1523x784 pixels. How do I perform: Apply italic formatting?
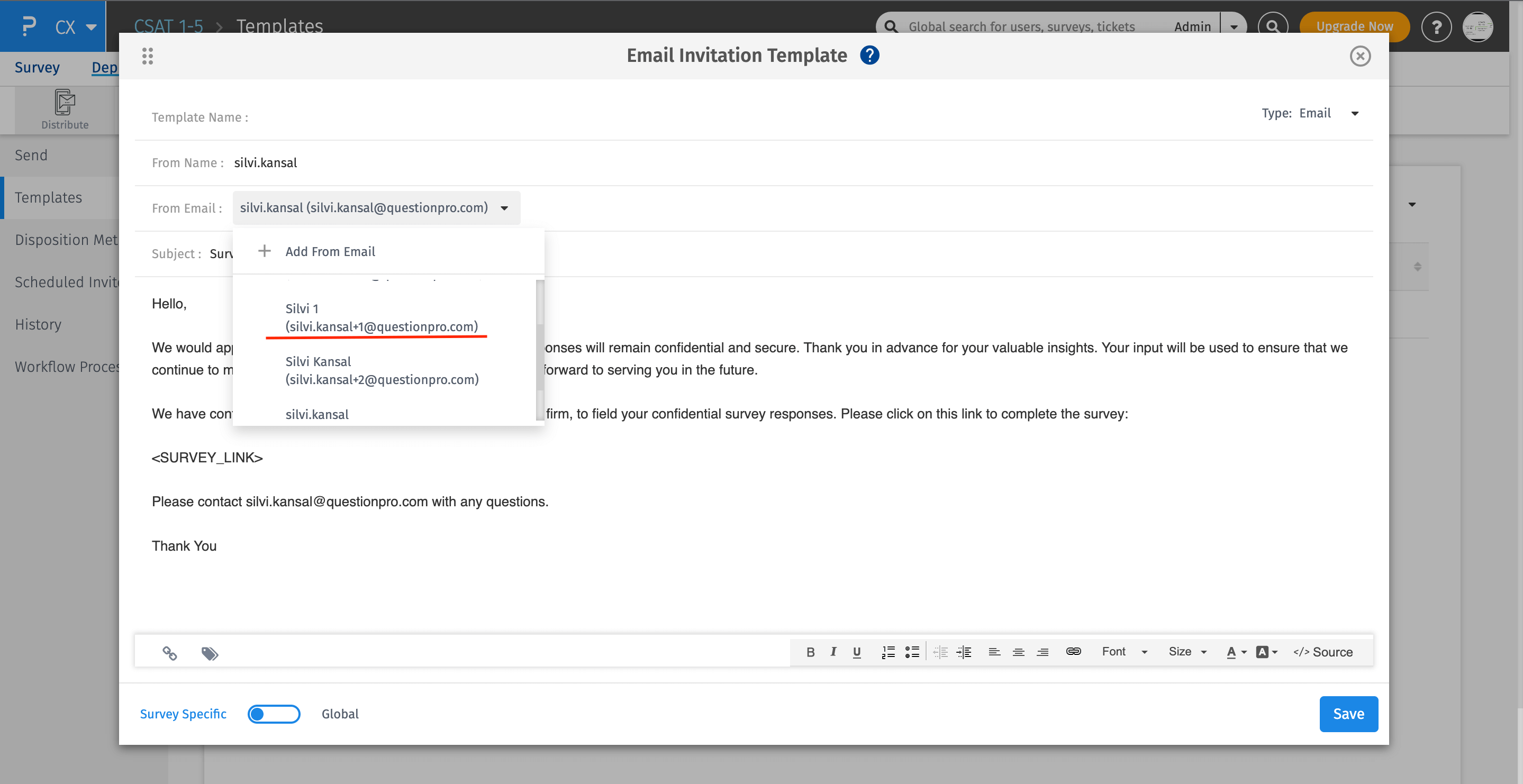click(x=833, y=652)
